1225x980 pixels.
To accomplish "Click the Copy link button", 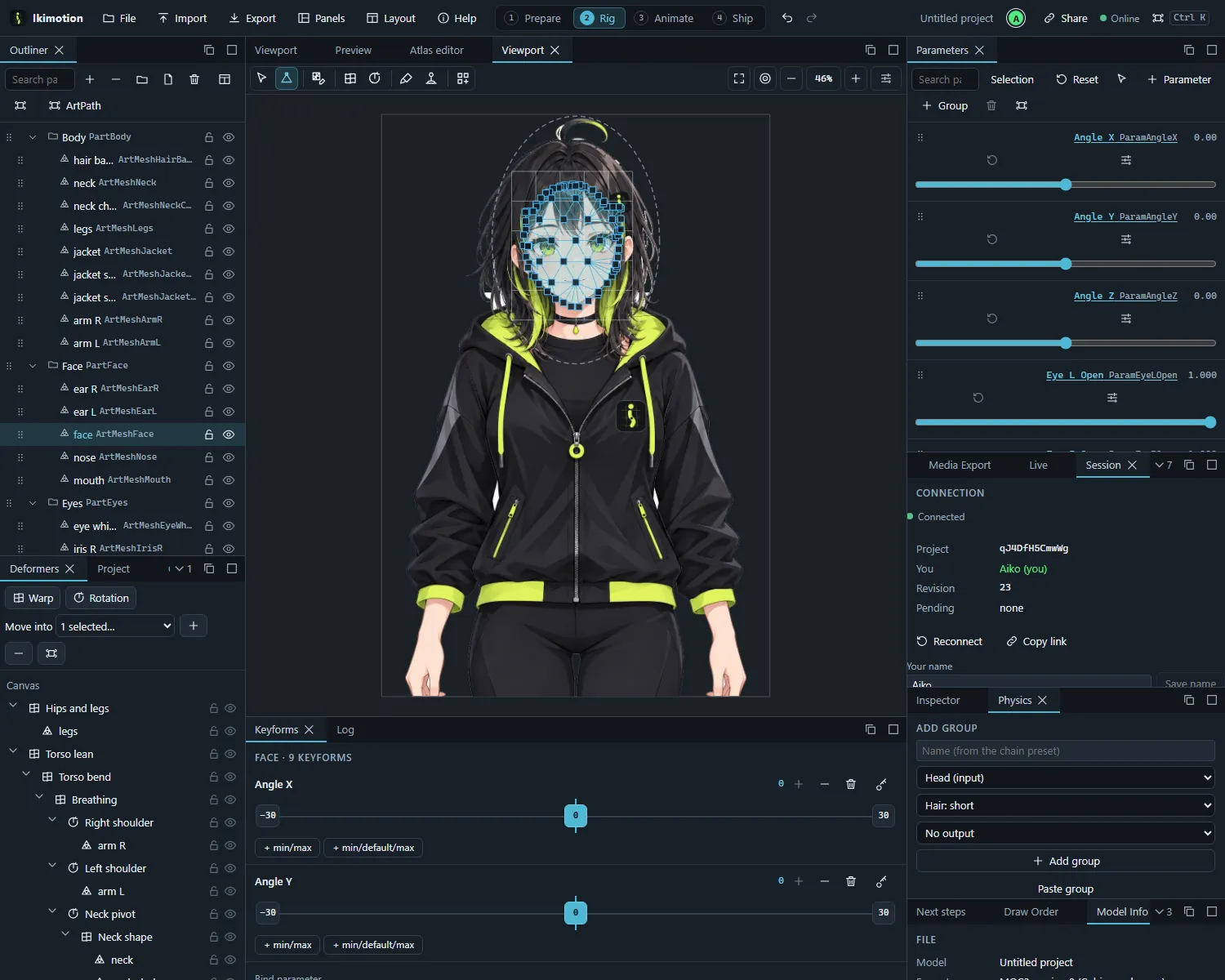I will (1036, 641).
